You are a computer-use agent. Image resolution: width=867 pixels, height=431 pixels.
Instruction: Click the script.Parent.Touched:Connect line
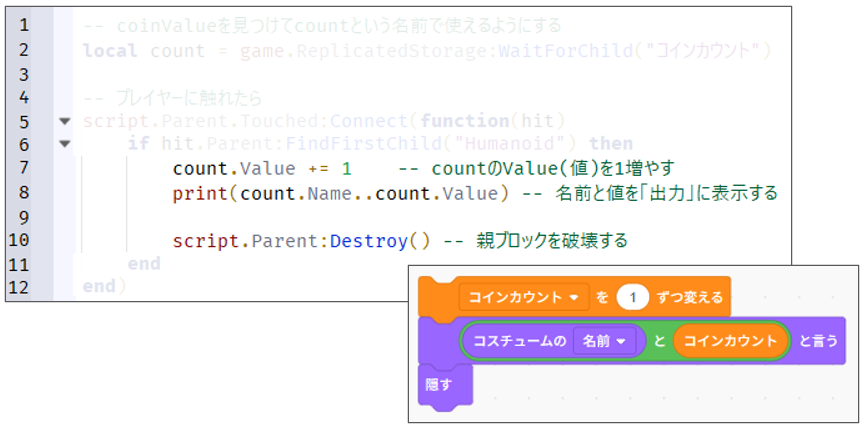point(323,121)
